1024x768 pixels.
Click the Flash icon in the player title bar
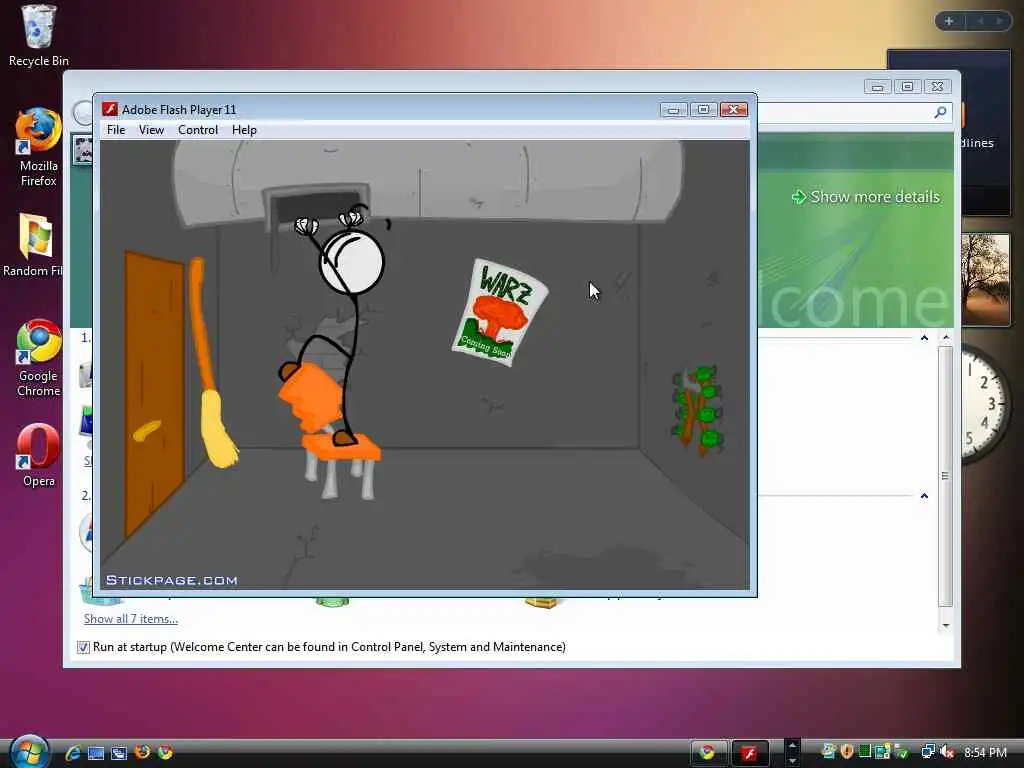click(x=110, y=109)
